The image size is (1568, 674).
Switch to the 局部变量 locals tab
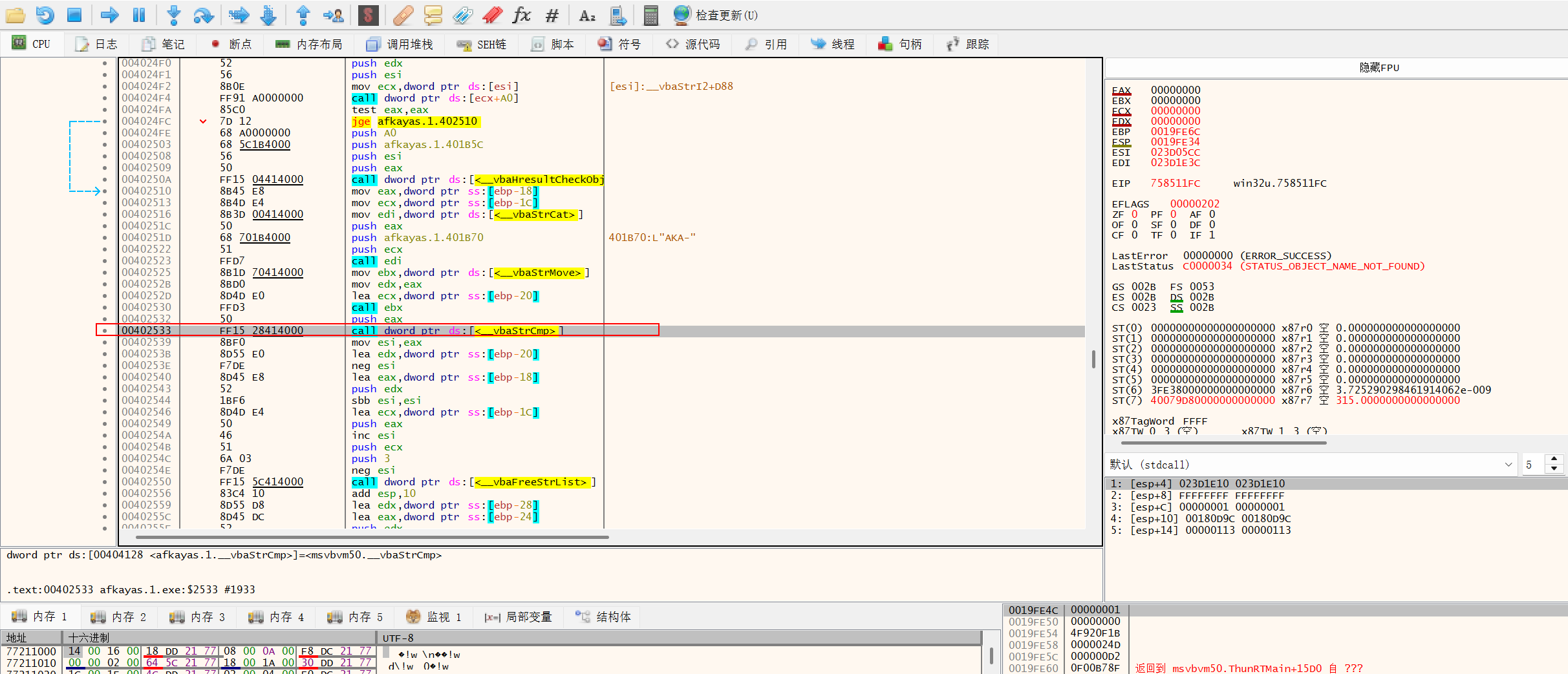[x=518, y=617]
